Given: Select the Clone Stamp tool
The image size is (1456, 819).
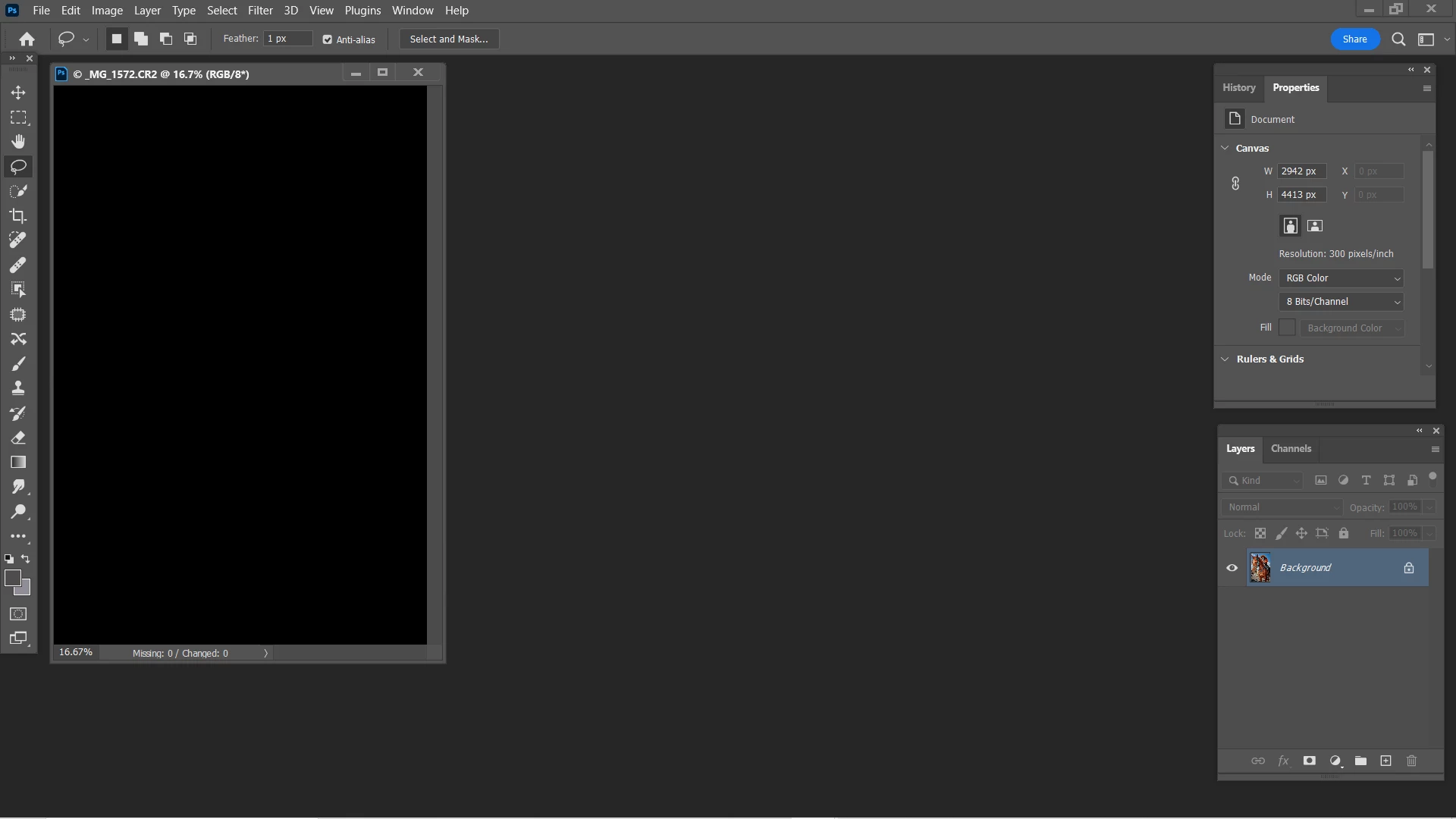Looking at the screenshot, I should 18,388.
